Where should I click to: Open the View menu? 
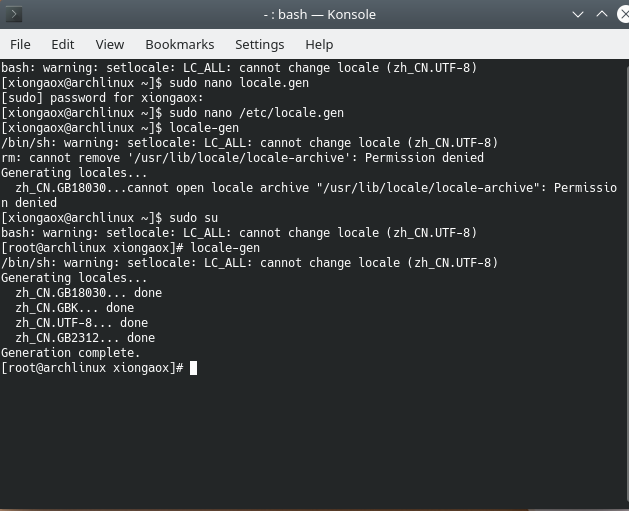(110, 45)
